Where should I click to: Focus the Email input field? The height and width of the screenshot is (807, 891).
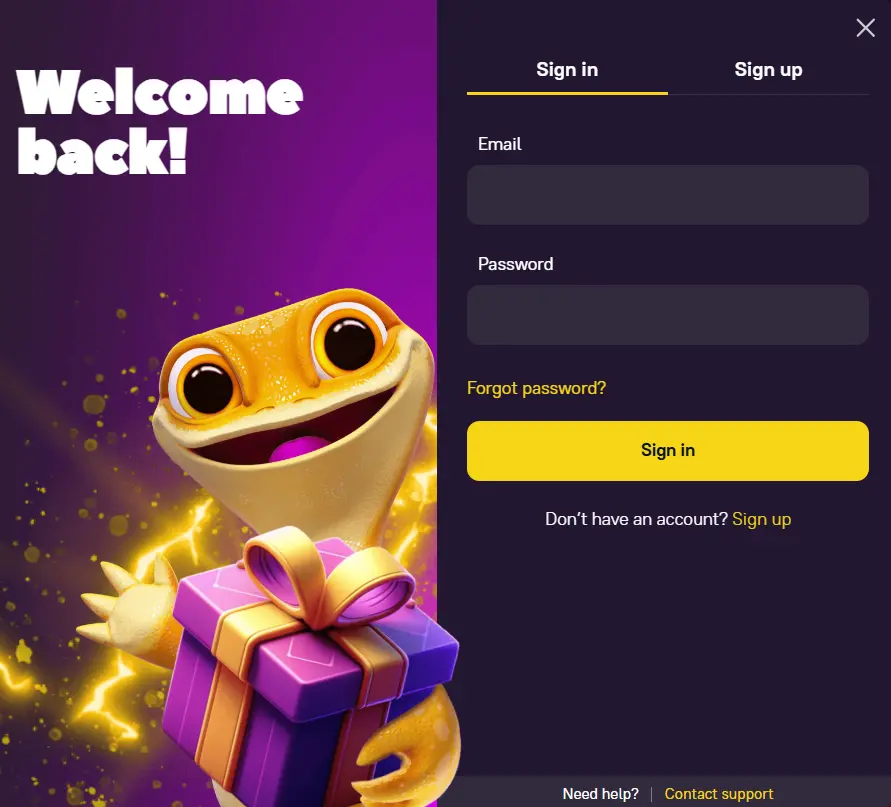coord(668,194)
